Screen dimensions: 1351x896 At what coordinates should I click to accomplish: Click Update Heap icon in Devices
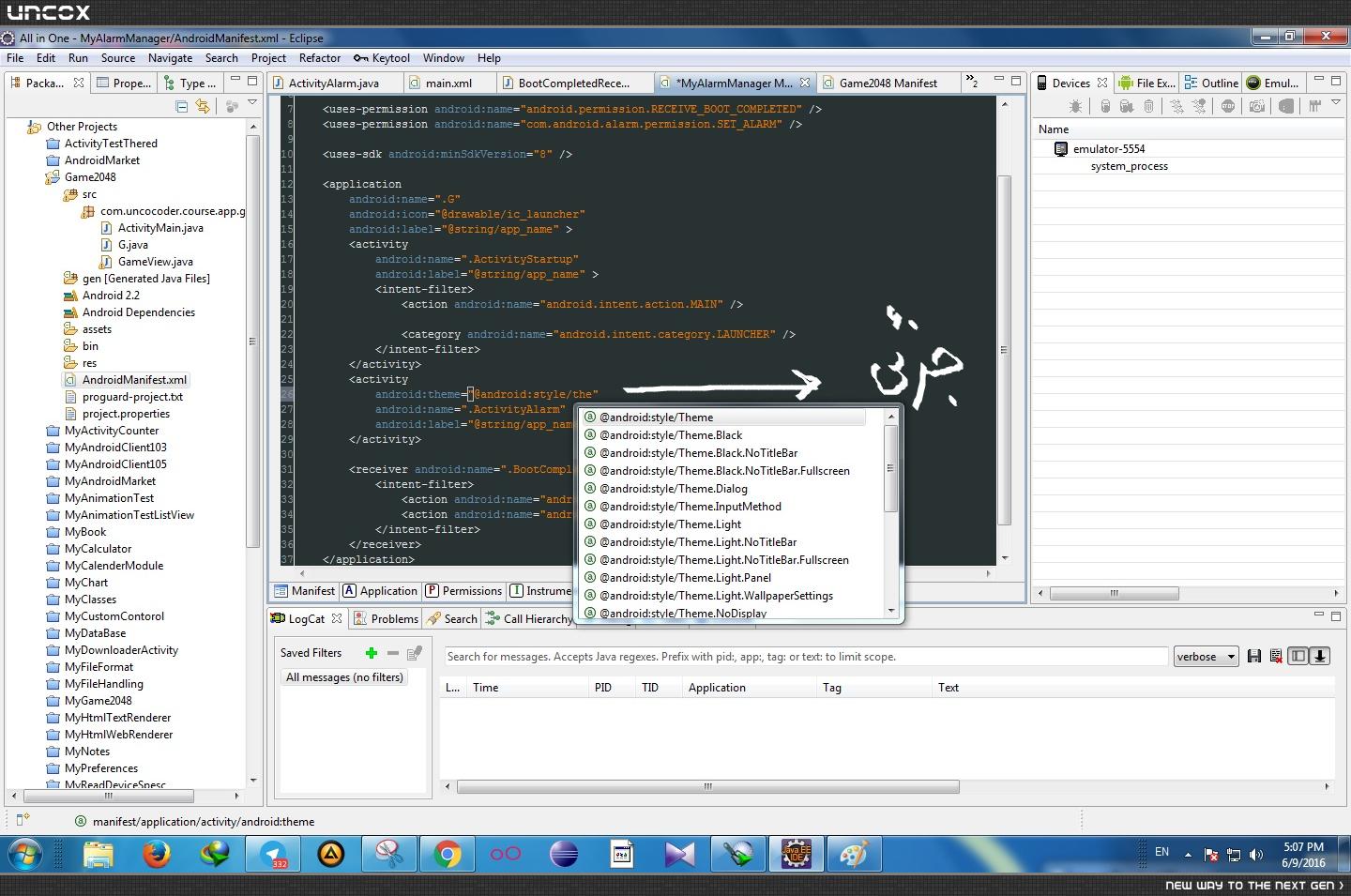tap(1105, 106)
